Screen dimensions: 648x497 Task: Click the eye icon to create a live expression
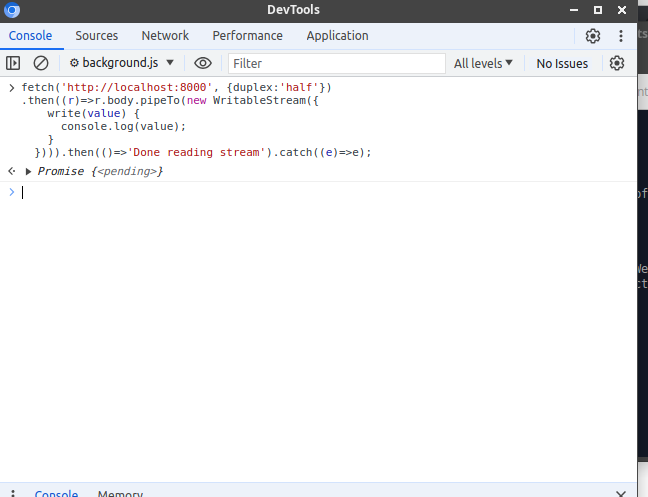[203, 63]
